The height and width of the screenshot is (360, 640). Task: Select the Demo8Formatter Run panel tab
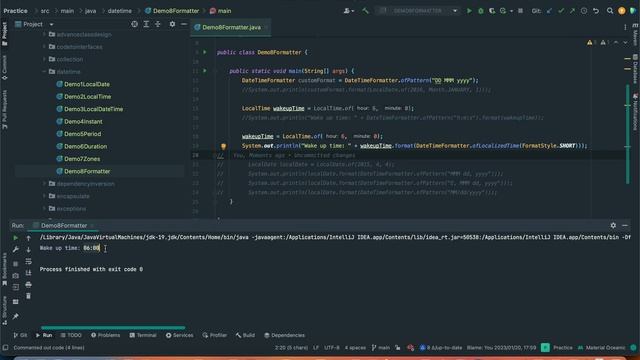click(63, 225)
